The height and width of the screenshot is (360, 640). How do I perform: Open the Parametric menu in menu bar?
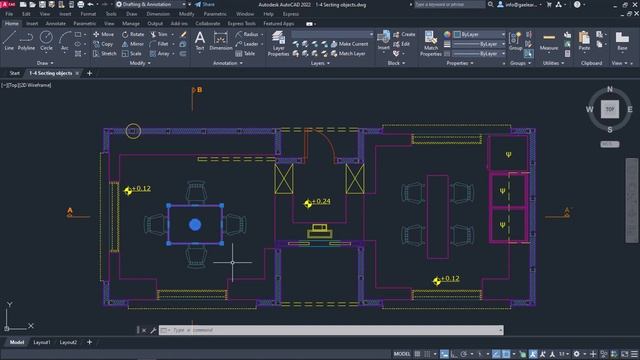pos(215,14)
